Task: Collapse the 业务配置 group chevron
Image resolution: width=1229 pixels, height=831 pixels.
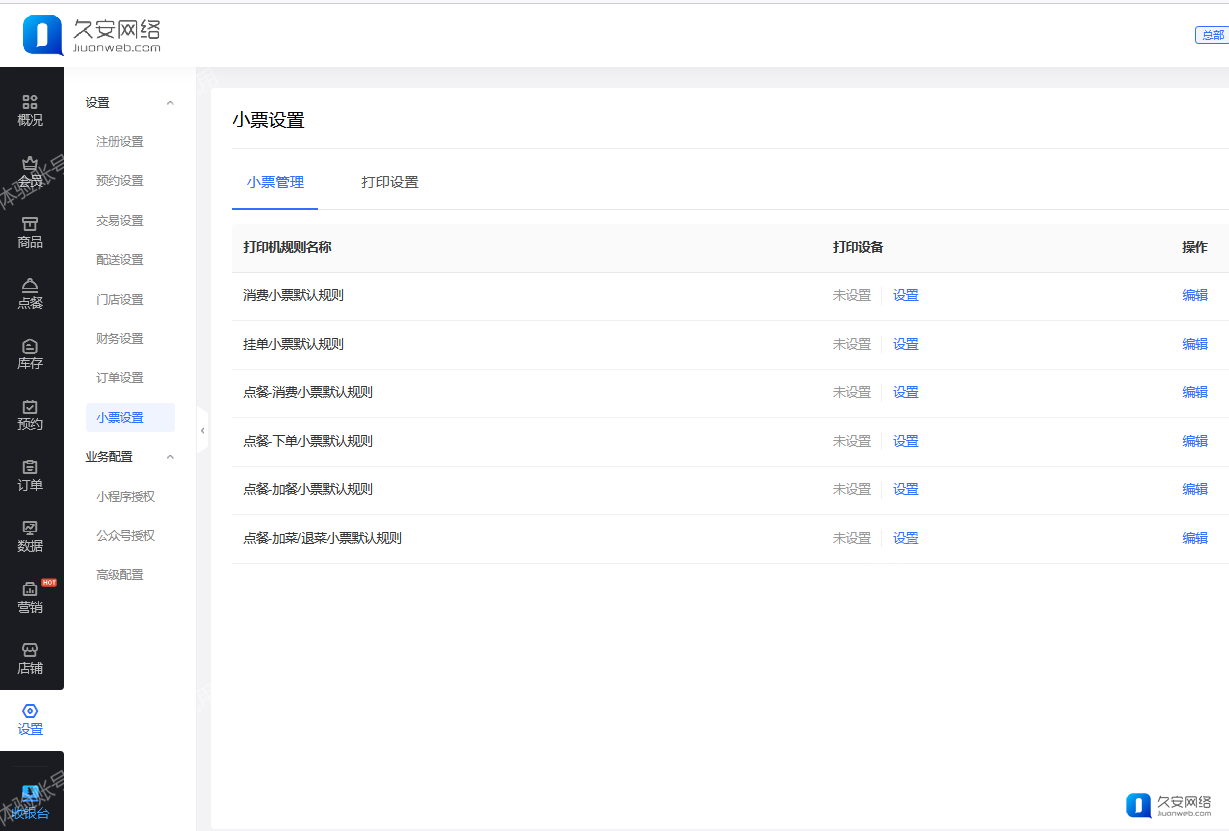Action: (170, 457)
